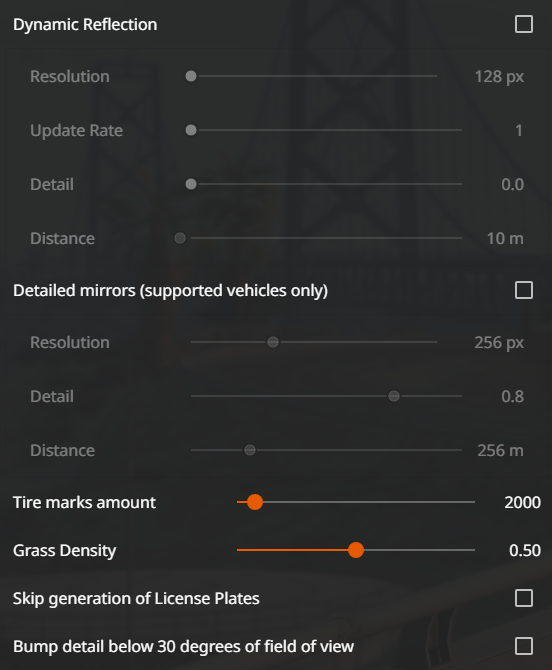Screen dimensions: 552x670
Task: Click the Dynamic Reflection Detail slider knob
Action: tap(191, 184)
